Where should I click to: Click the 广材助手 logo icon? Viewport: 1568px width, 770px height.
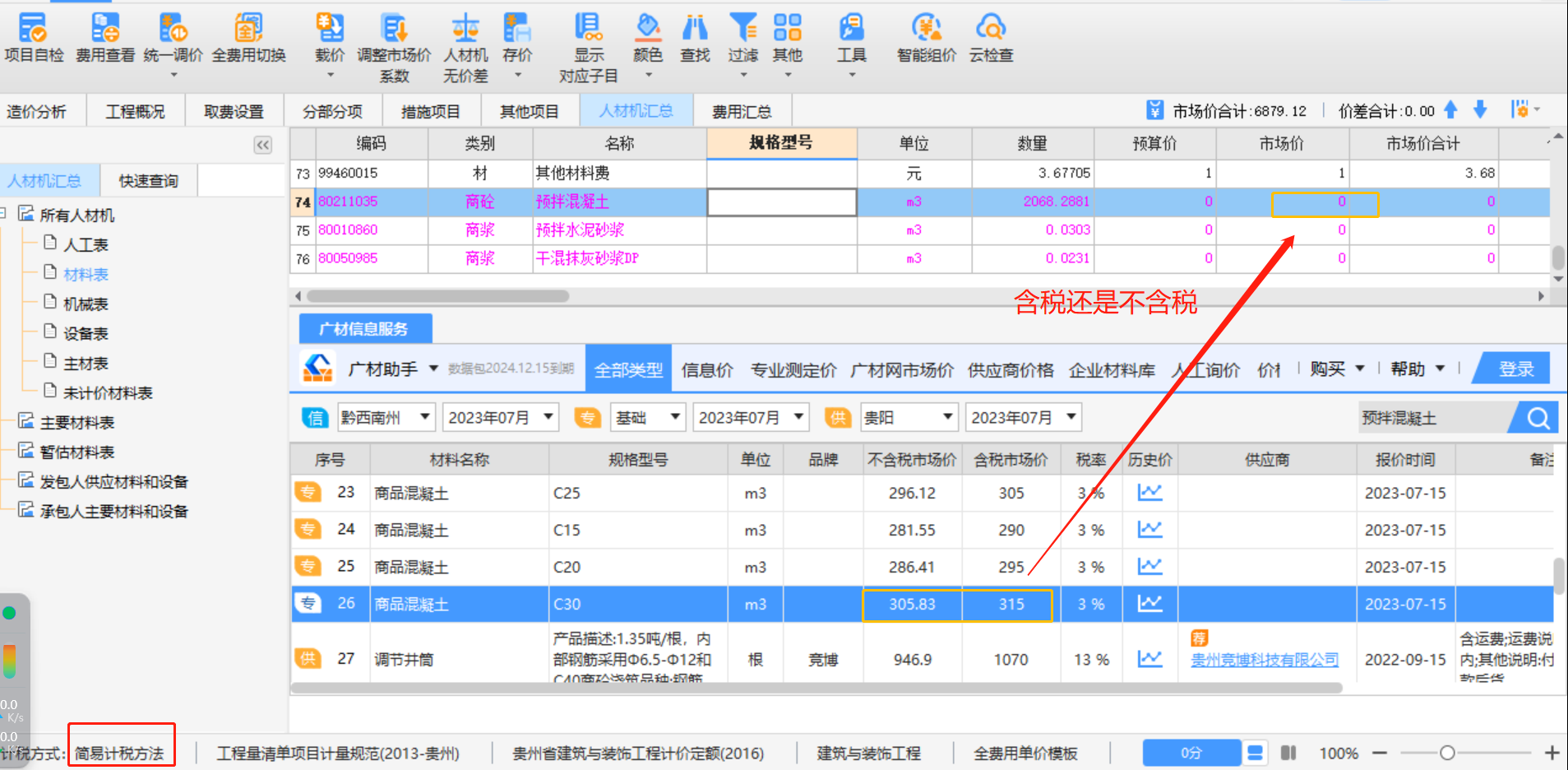(318, 368)
